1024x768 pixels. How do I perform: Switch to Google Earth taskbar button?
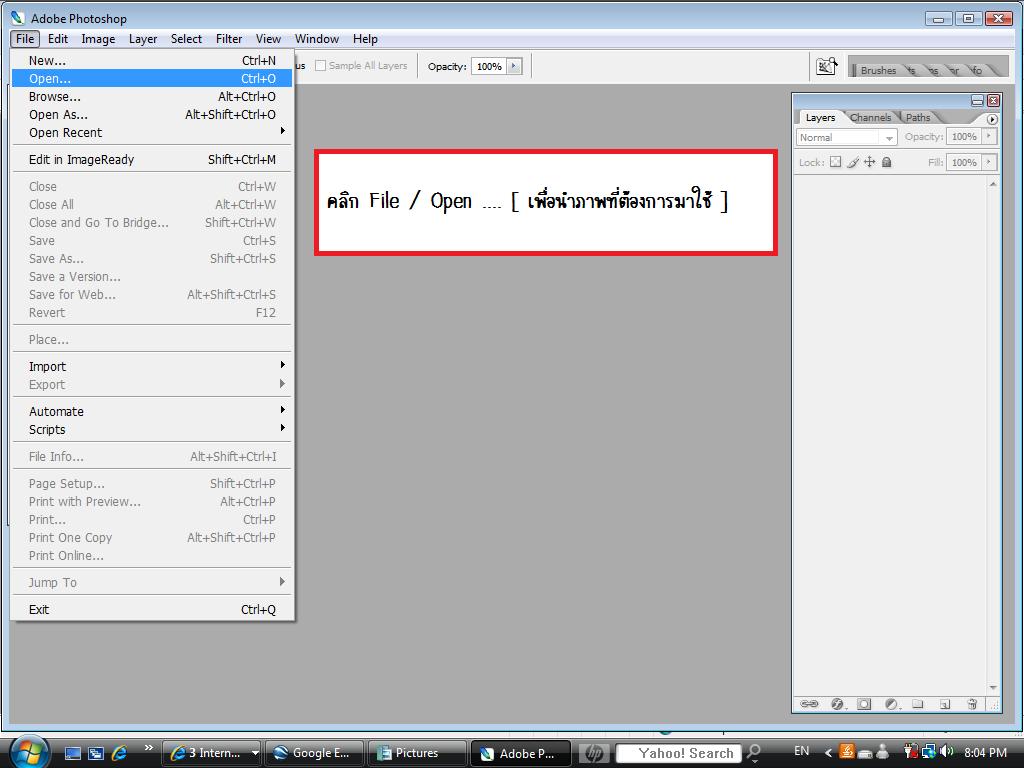click(315, 753)
